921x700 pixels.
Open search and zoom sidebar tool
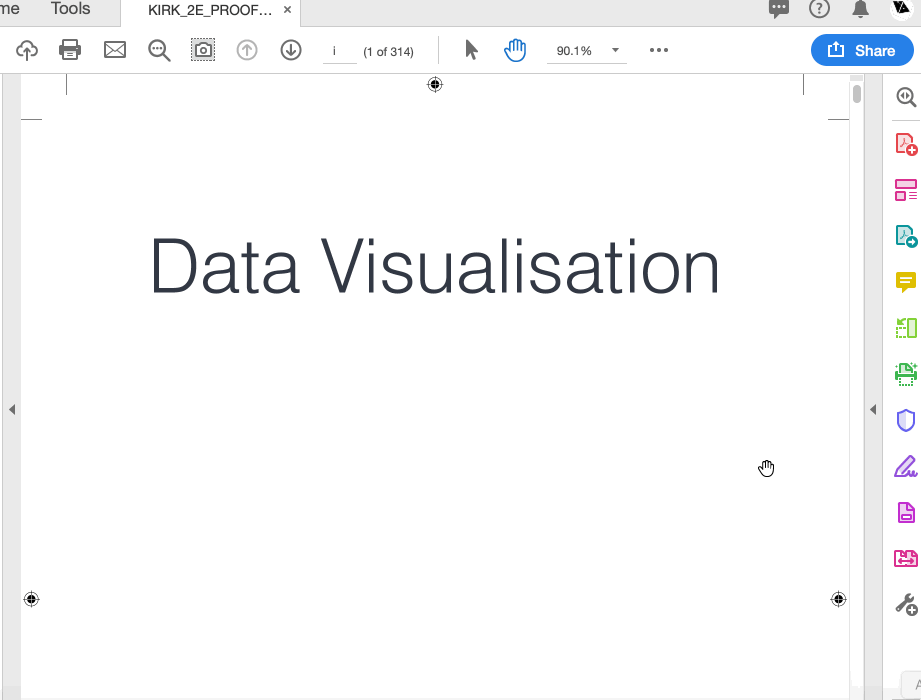[x=906, y=97]
